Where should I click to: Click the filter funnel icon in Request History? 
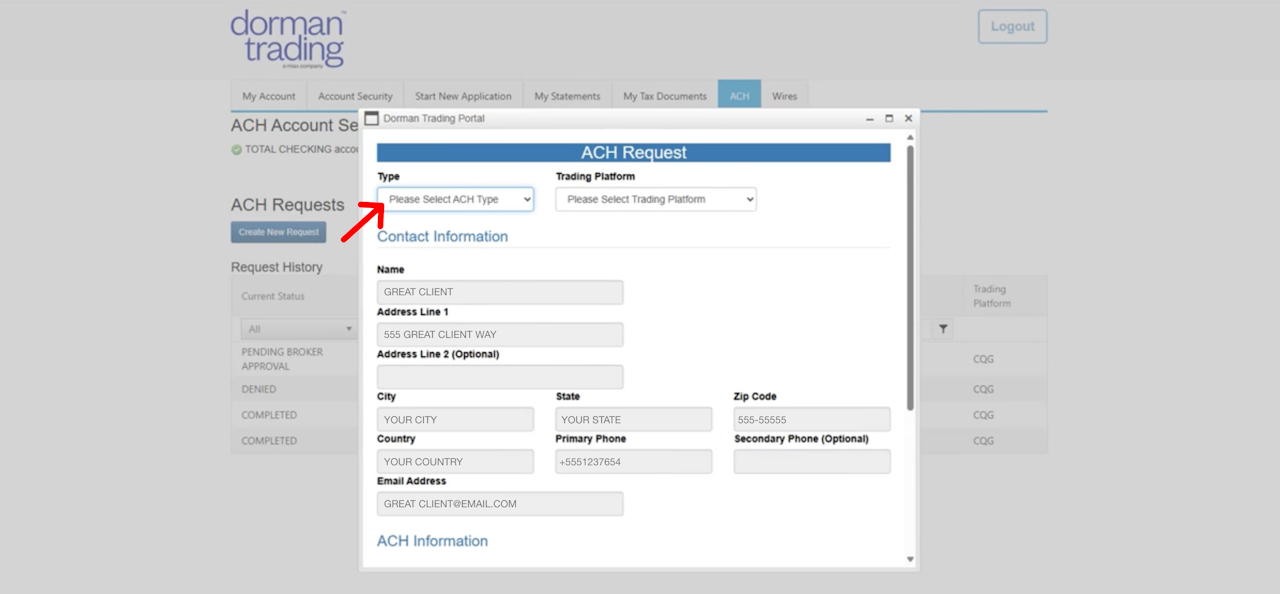[x=943, y=329]
